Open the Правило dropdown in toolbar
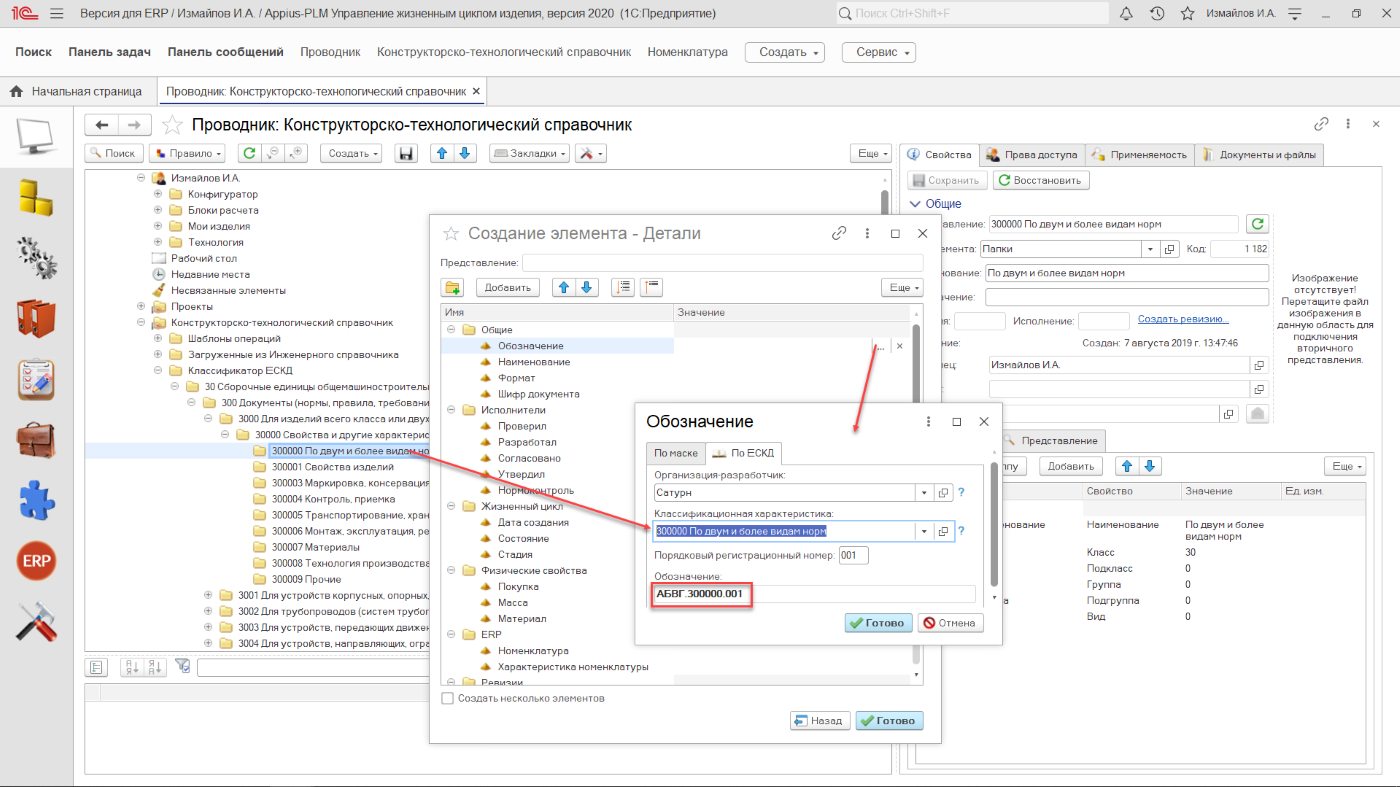Viewport: 1400px width, 787px height. 188,153
